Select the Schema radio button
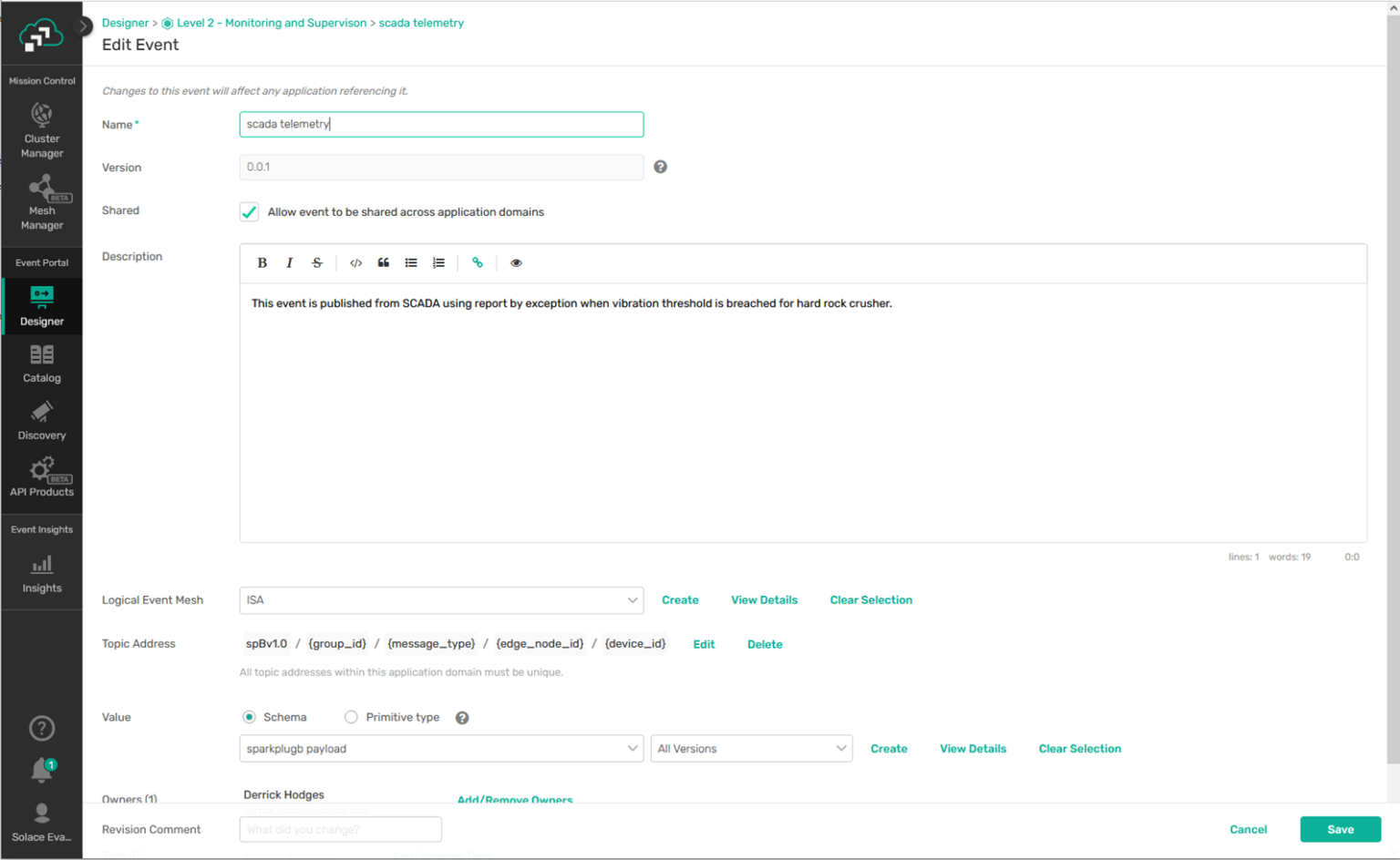This screenshot has width=1400, height=860. click(x=249, y=718)
